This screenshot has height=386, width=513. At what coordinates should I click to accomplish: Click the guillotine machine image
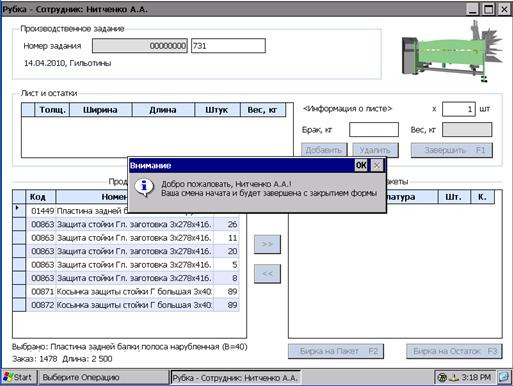coord(451,52)
